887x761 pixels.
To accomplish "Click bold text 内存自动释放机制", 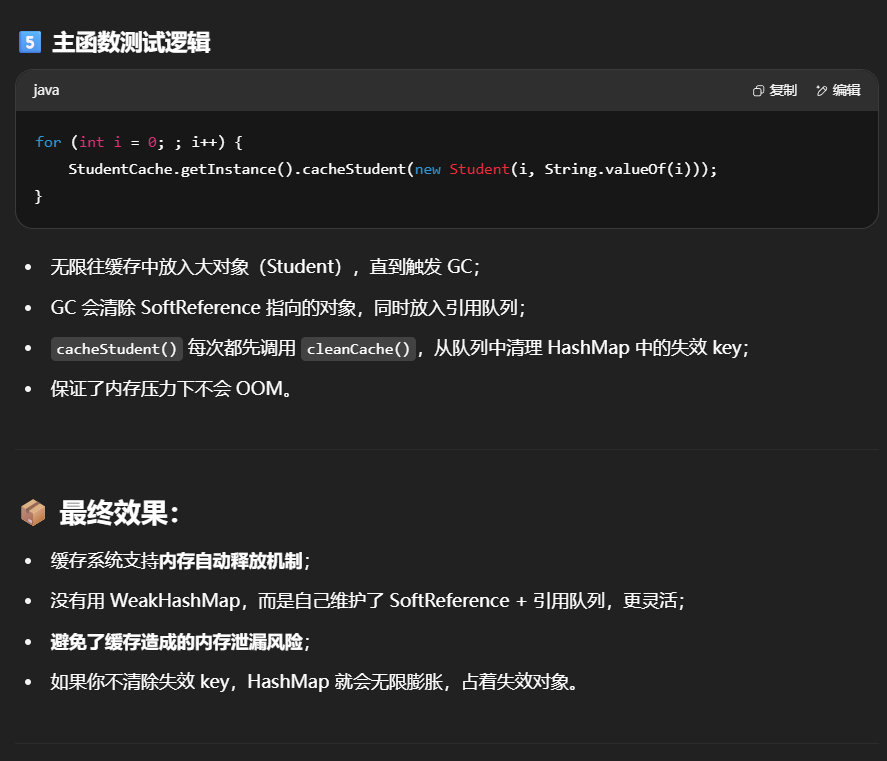I will pyautogui.click(x=230, y=561).
